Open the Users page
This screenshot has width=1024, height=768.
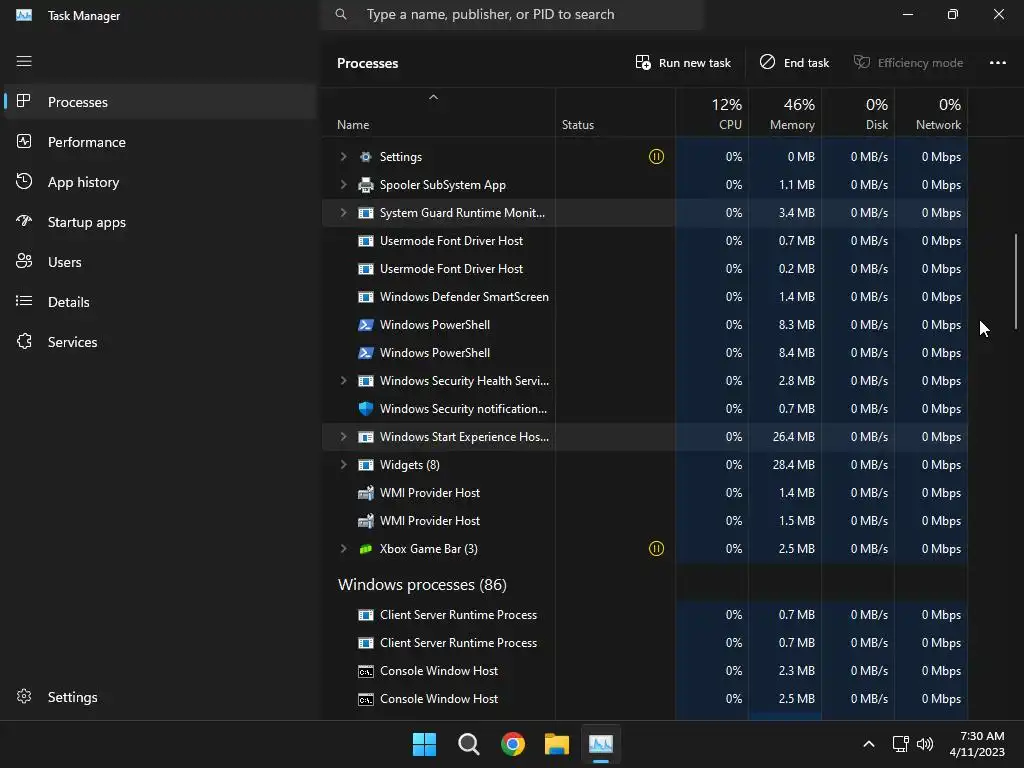pyautogui.click(x=160, y=262)
